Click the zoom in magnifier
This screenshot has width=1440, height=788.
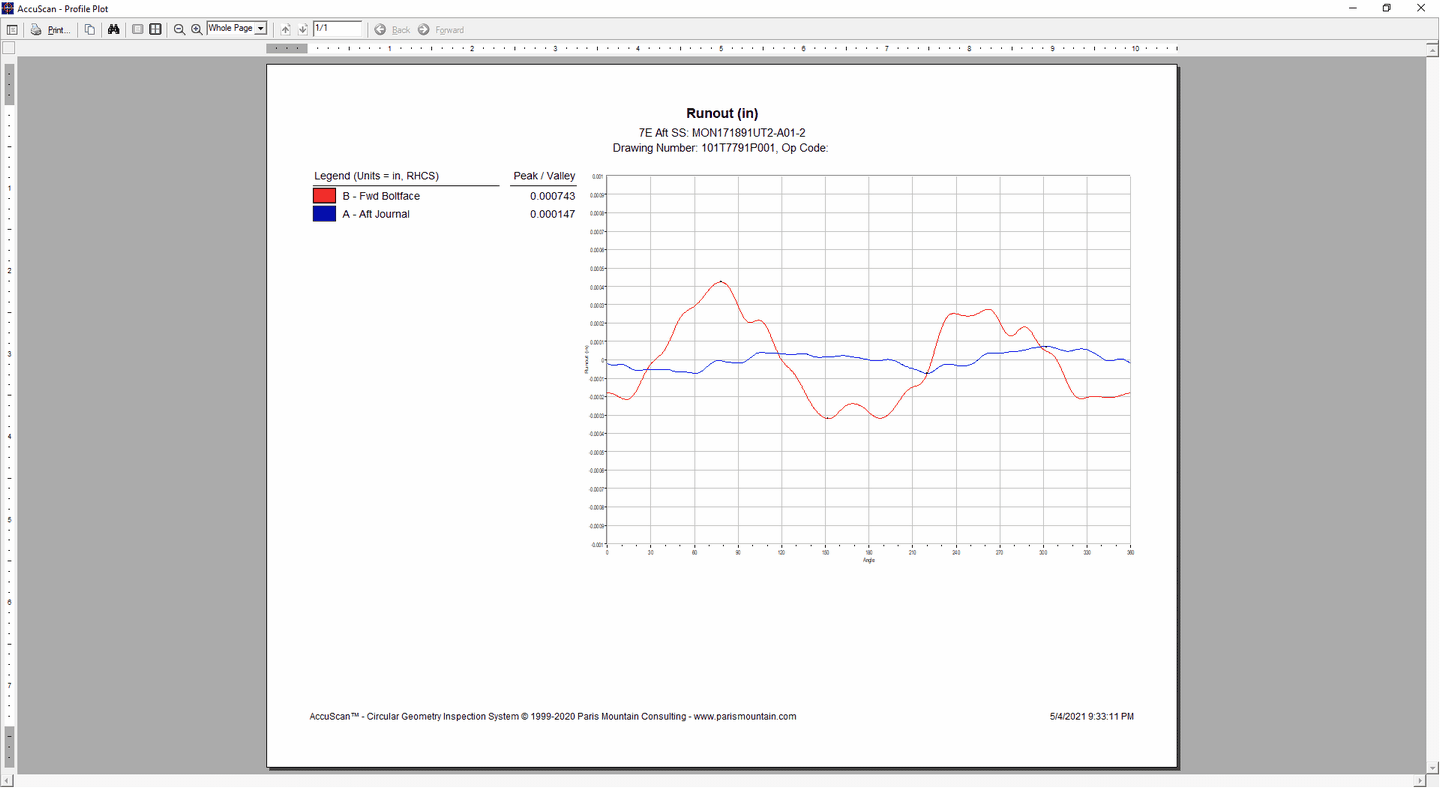197,30
